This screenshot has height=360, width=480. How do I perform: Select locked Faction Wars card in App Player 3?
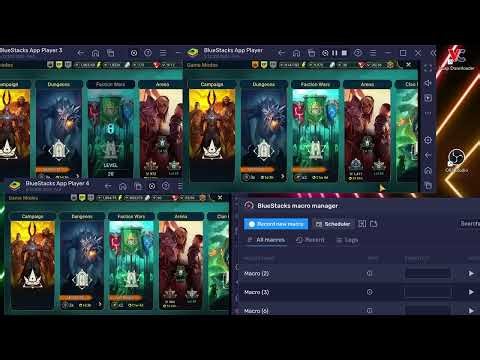coord(110,129)
